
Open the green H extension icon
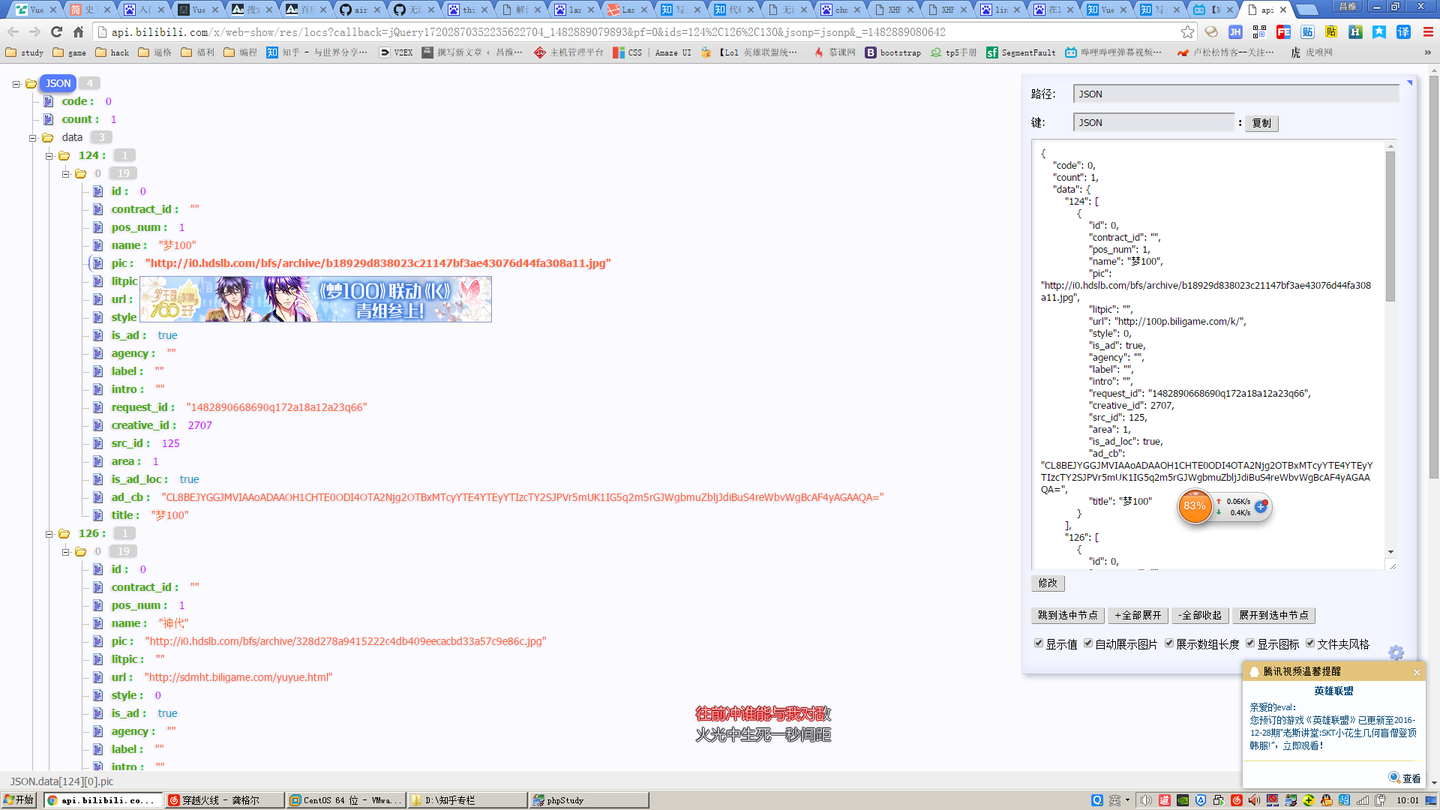click(x=1355, y=32)
